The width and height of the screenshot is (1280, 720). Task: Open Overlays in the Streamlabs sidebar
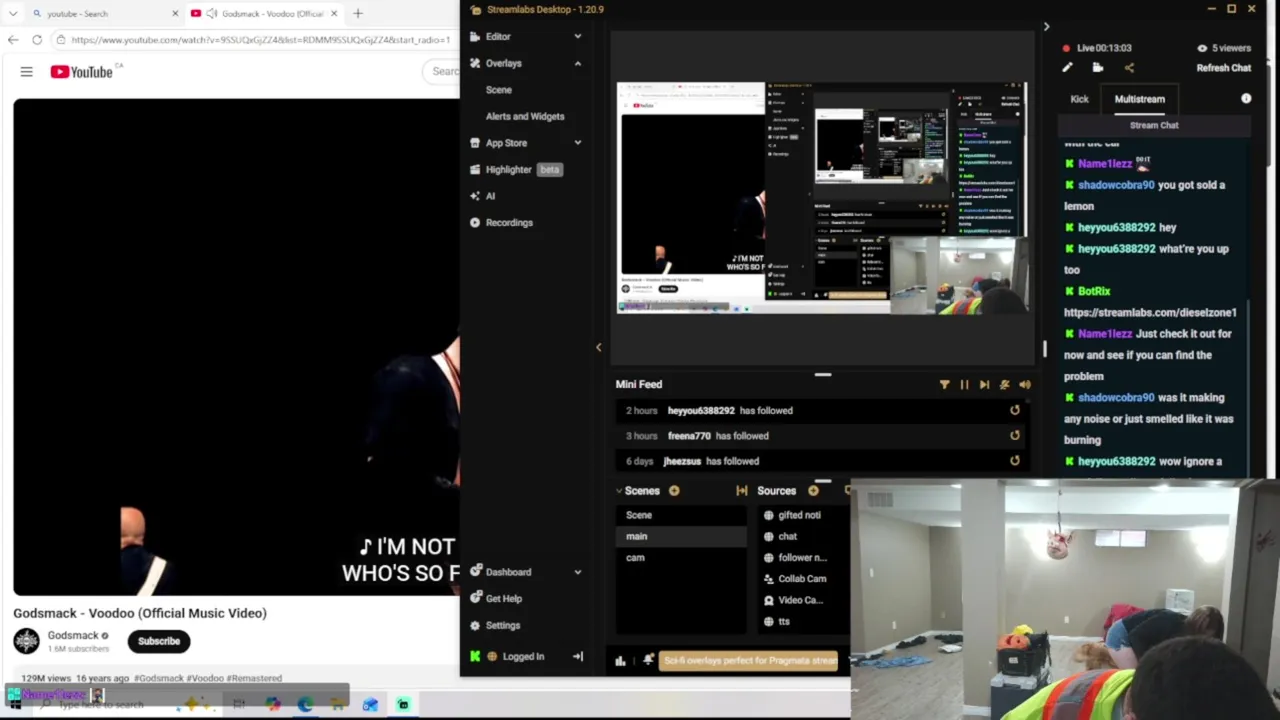pyautogui.click(x=503, y=63)
